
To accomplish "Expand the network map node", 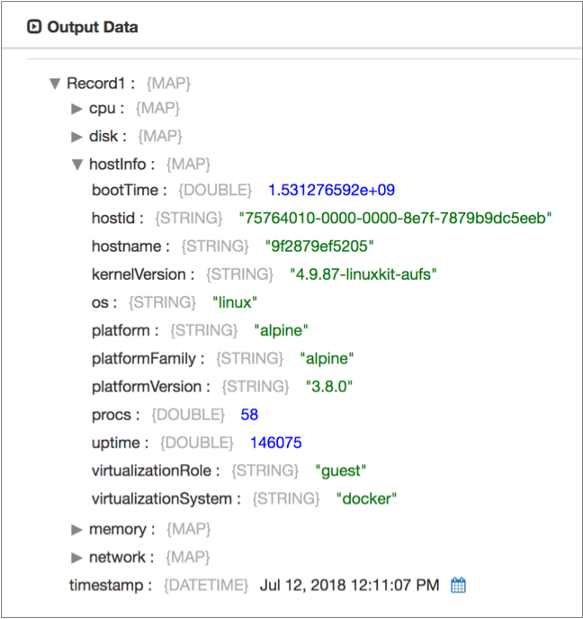I will 77,558.
